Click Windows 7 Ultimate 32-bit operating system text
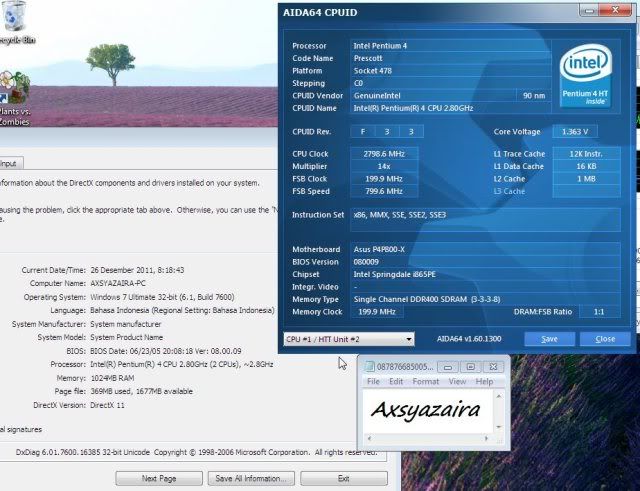The width and height of the screenshot is (640, 491). click(162, 297)
